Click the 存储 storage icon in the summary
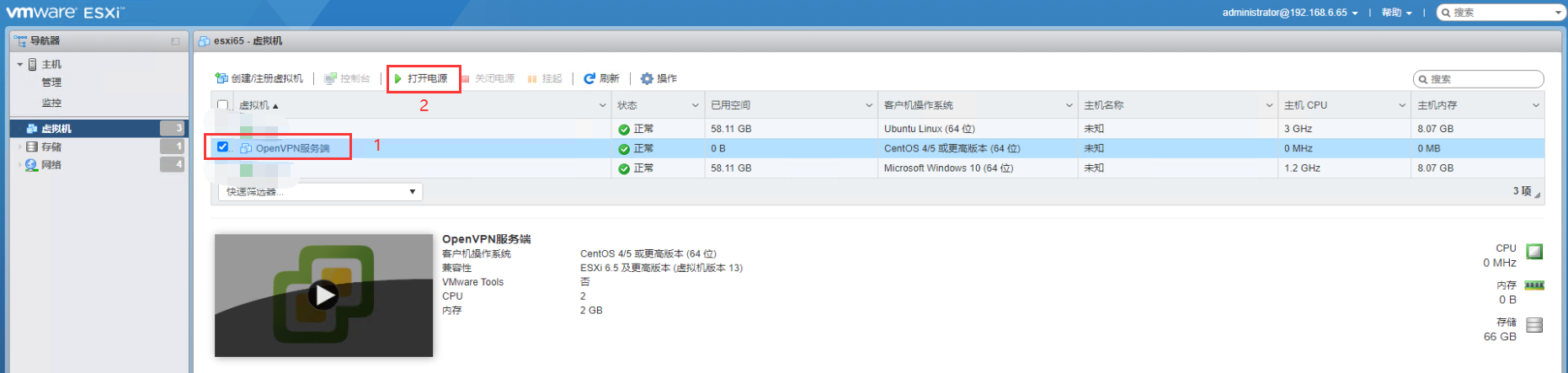Viewport: 1568px width, 373px height. click(x=1534, y=325)
